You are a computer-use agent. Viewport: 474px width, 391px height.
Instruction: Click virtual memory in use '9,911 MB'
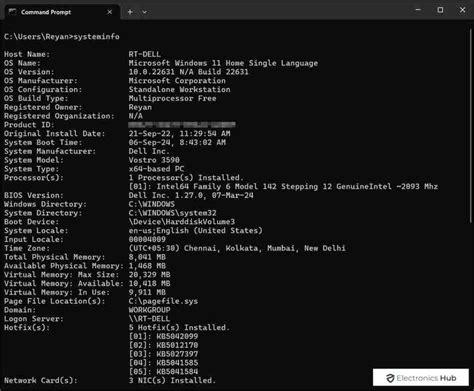point(147,292)
